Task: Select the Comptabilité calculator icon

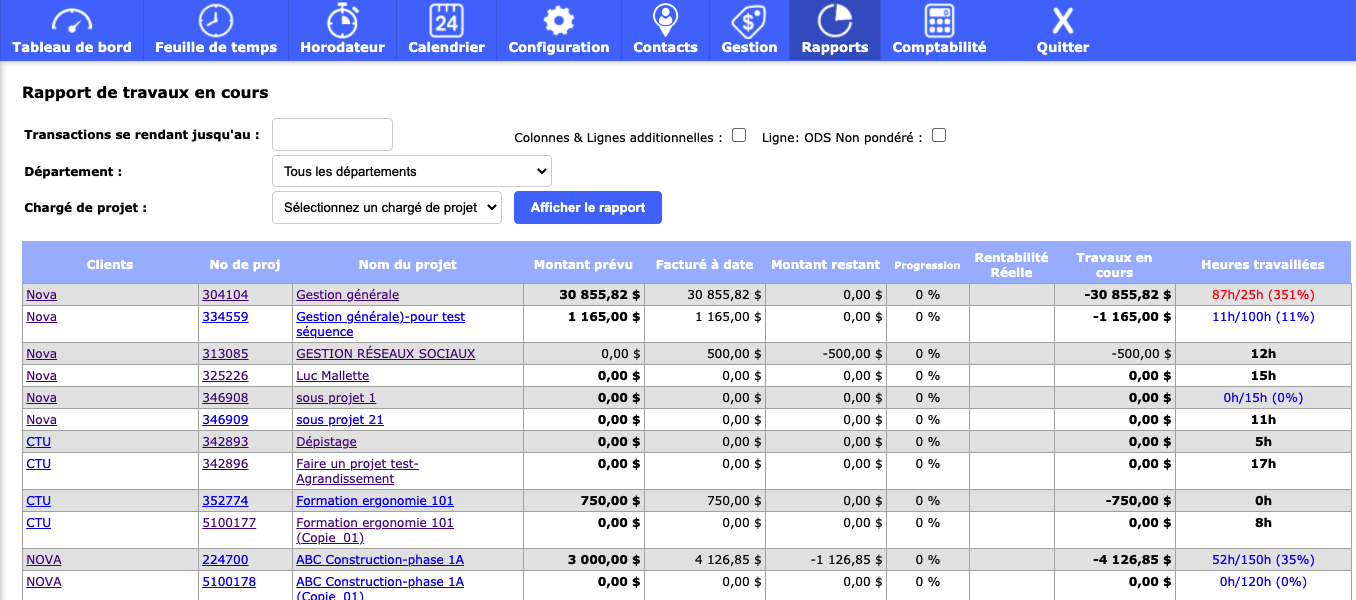Action: (939, 20)
